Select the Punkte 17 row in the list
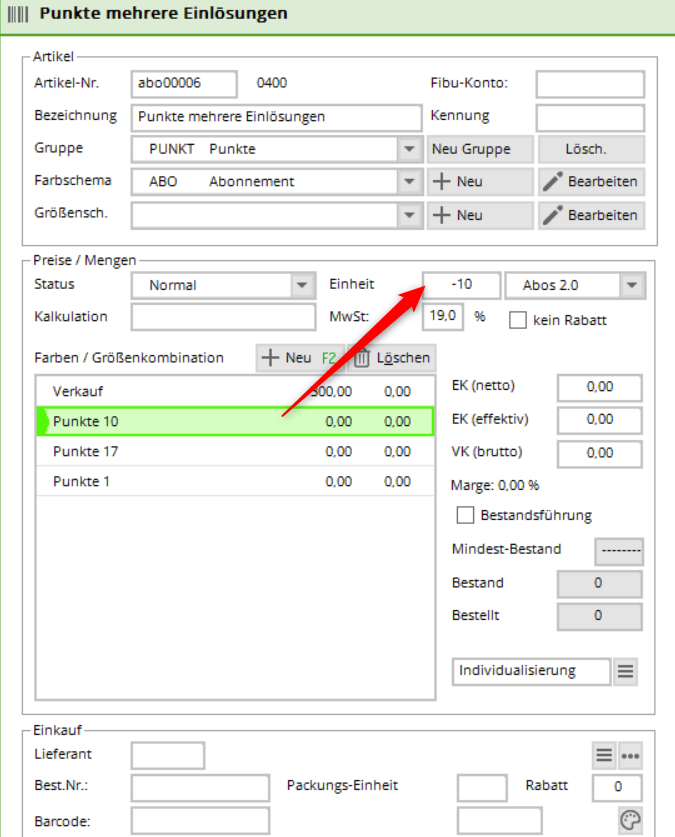This screenshot has width=675, height=837. pos(235,451)
